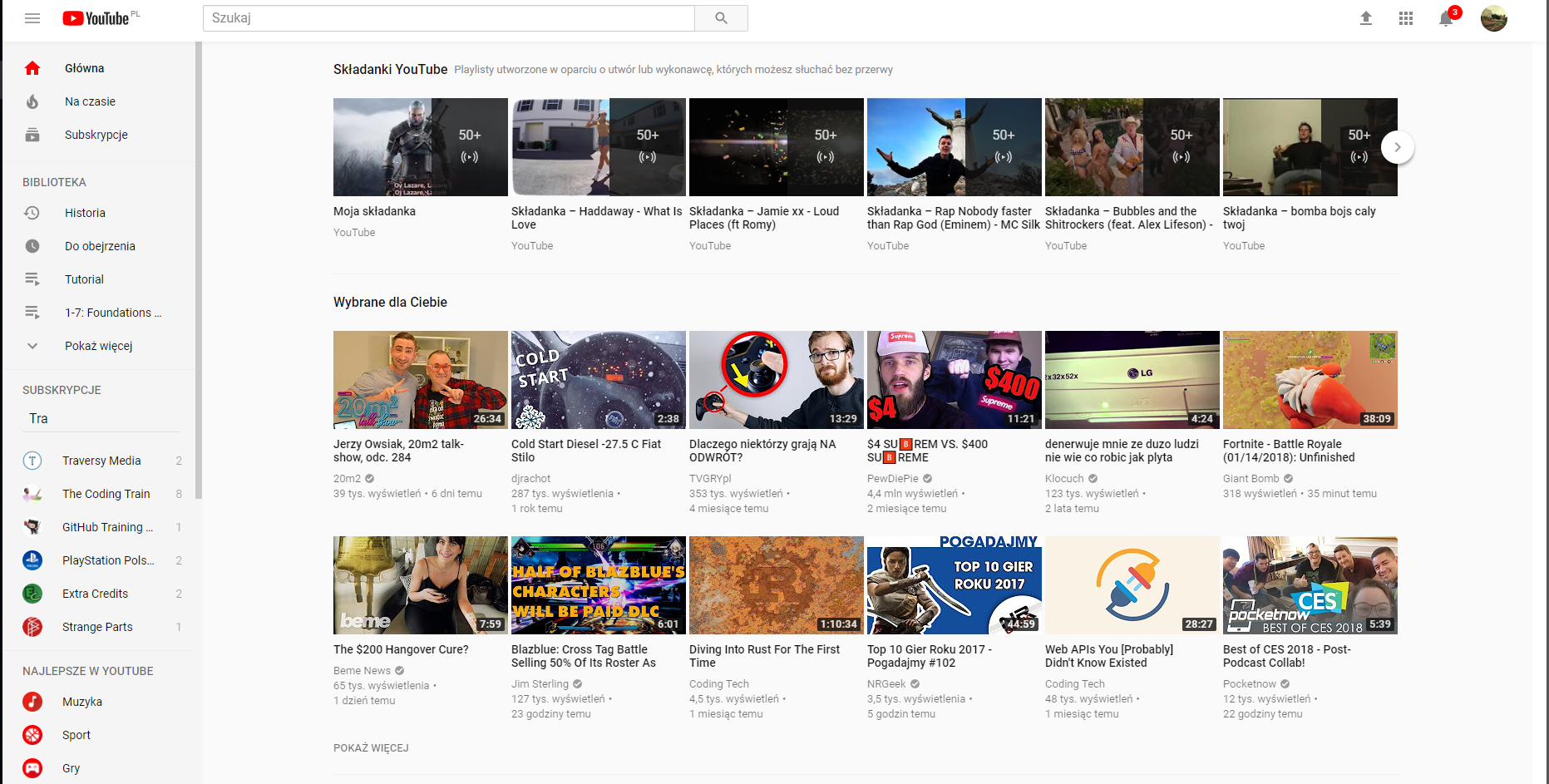Click the sidebar scrollbar
The width and height of the screenshot is (1549, 784).
[x=198, y=270]
